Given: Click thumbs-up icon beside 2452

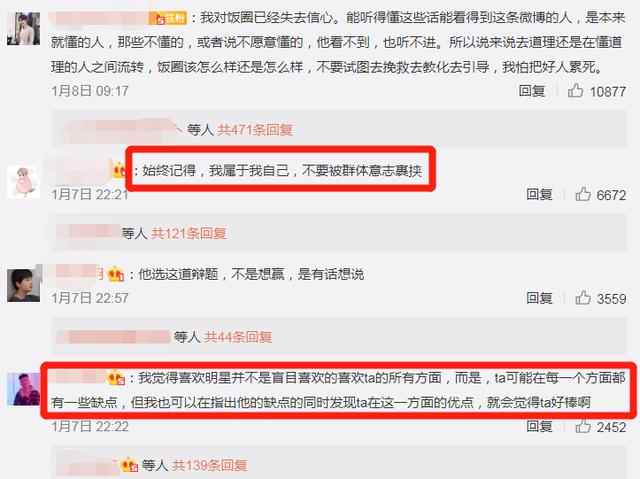Looking at the screenshot, I should pos(583,426).
